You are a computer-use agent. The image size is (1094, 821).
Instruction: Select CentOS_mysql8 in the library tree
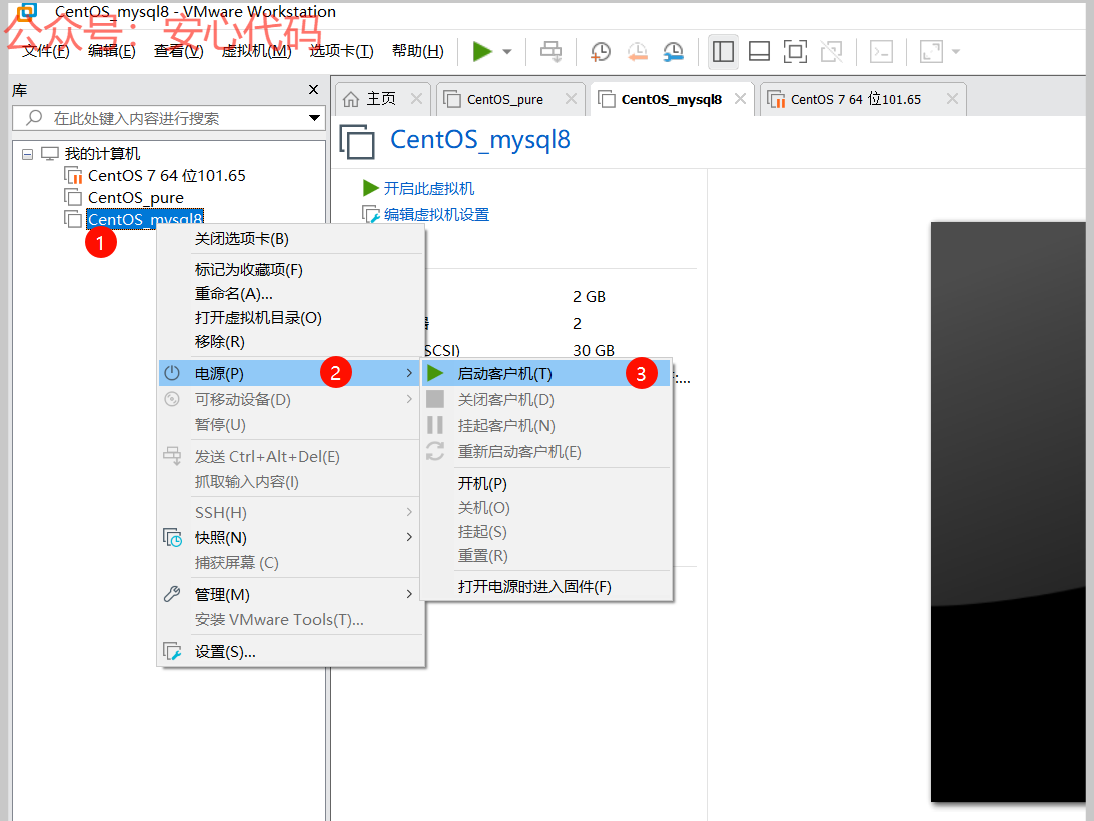tap(145, 218)
